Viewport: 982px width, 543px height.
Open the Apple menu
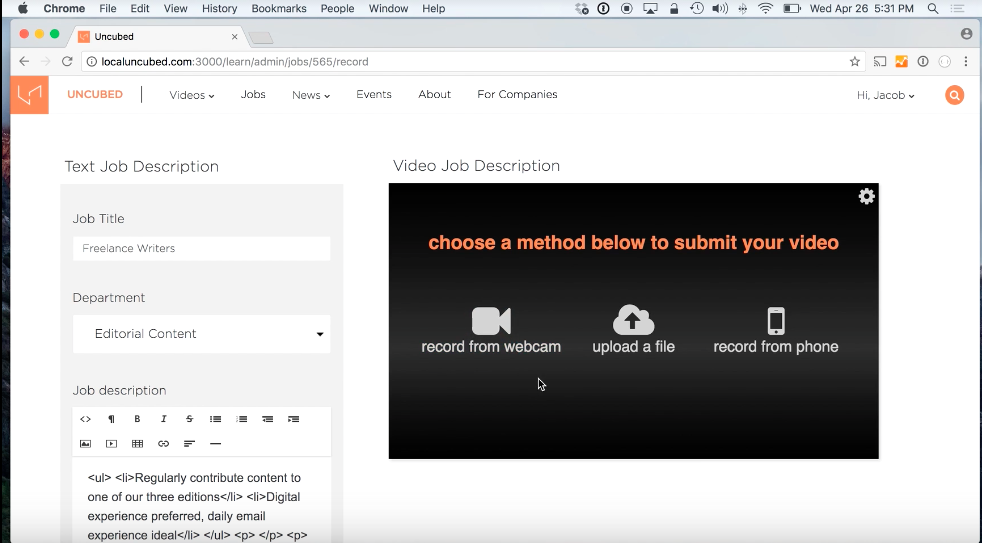pyautogui.click(x=23, y=9)
